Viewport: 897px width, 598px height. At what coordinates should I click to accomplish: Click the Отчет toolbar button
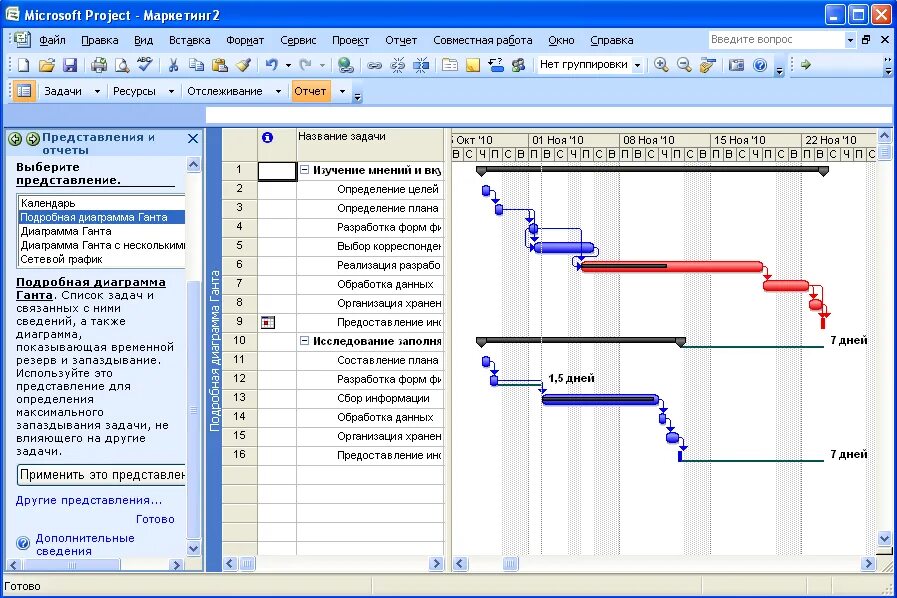tap(311, 92)
